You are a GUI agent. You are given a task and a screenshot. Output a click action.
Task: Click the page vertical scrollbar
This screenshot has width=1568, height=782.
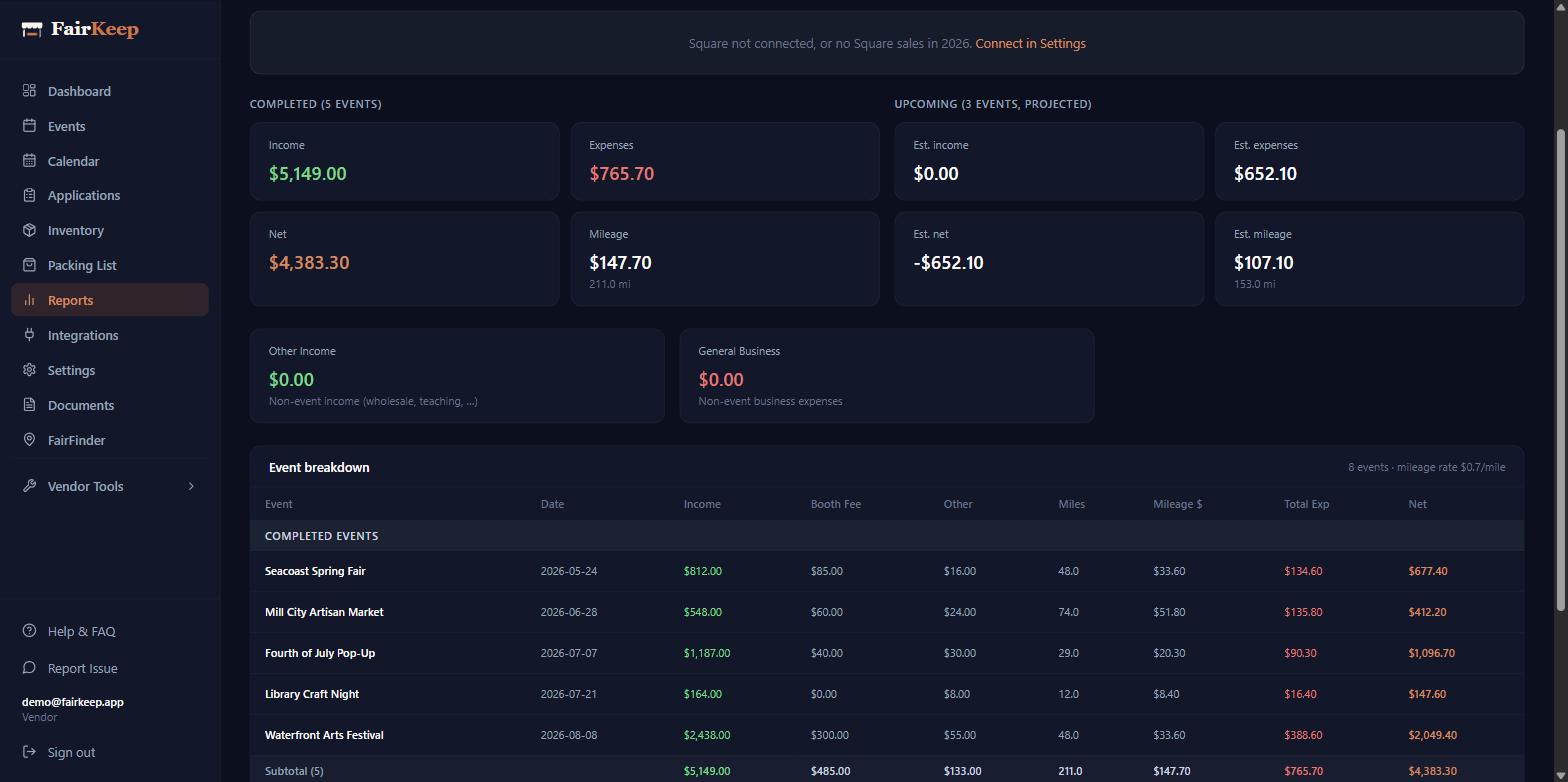(1562, 368)
